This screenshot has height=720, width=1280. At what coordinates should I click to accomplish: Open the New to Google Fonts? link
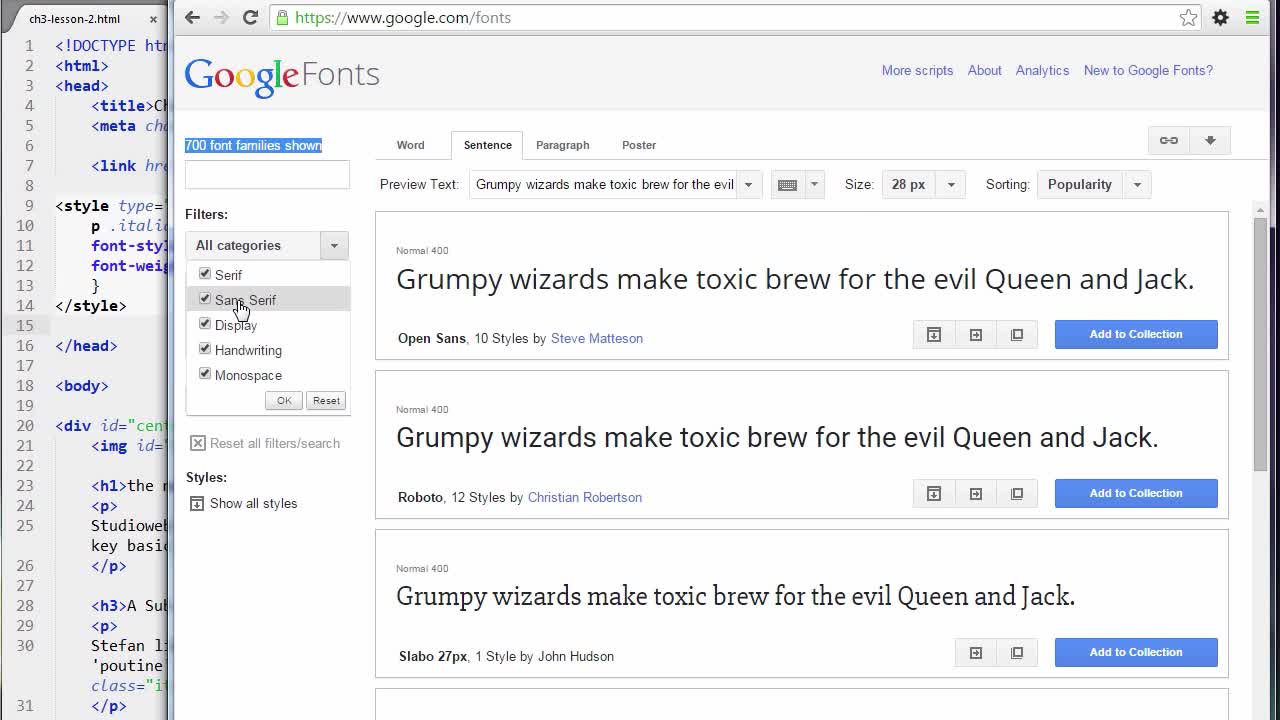tap(1148, 71)
